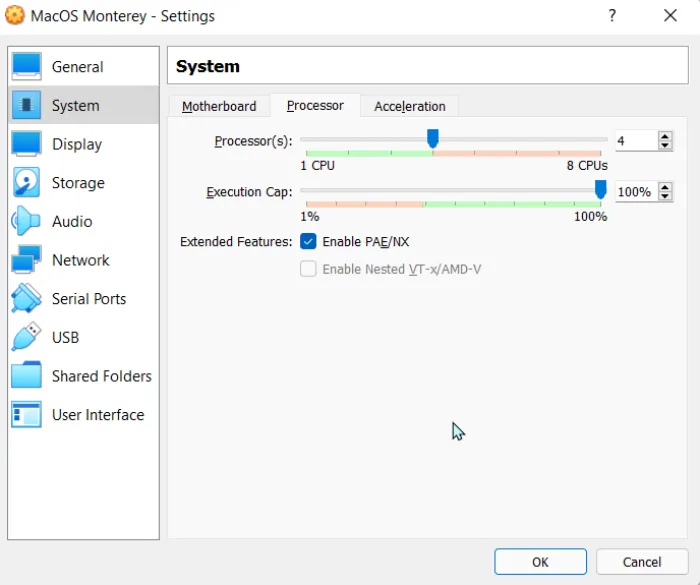Open the USB connector icon
This screenshot has height=585, width=700.
[x=26, y=337]
